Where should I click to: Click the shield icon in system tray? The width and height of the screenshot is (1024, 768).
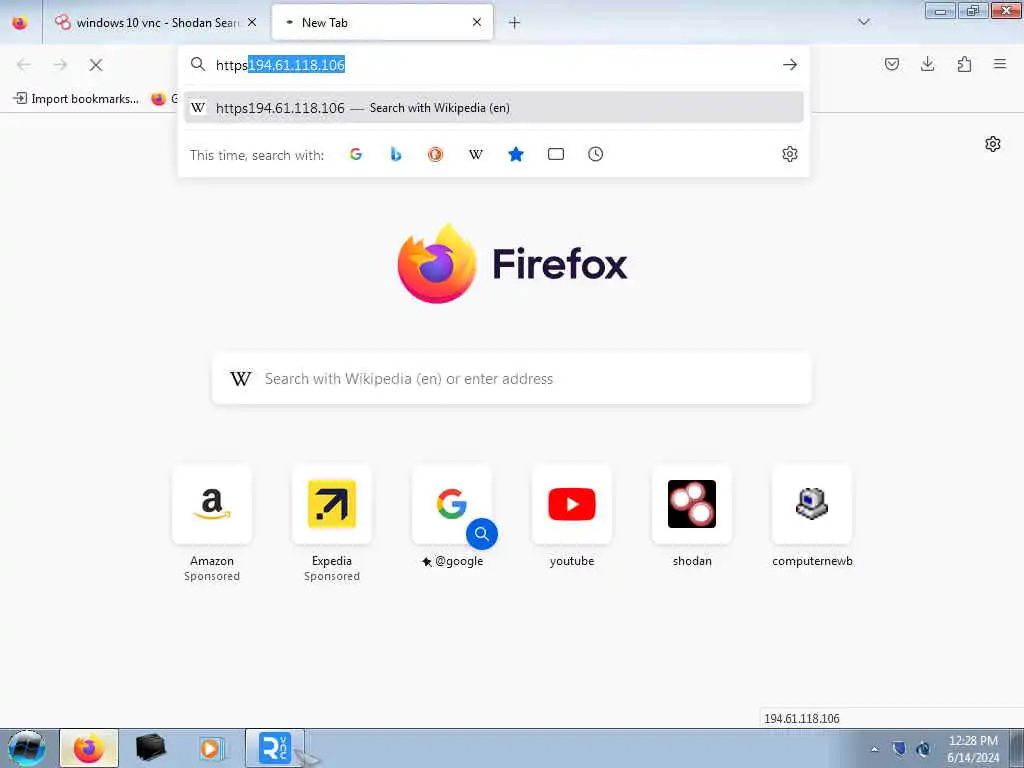coord(899,749)
